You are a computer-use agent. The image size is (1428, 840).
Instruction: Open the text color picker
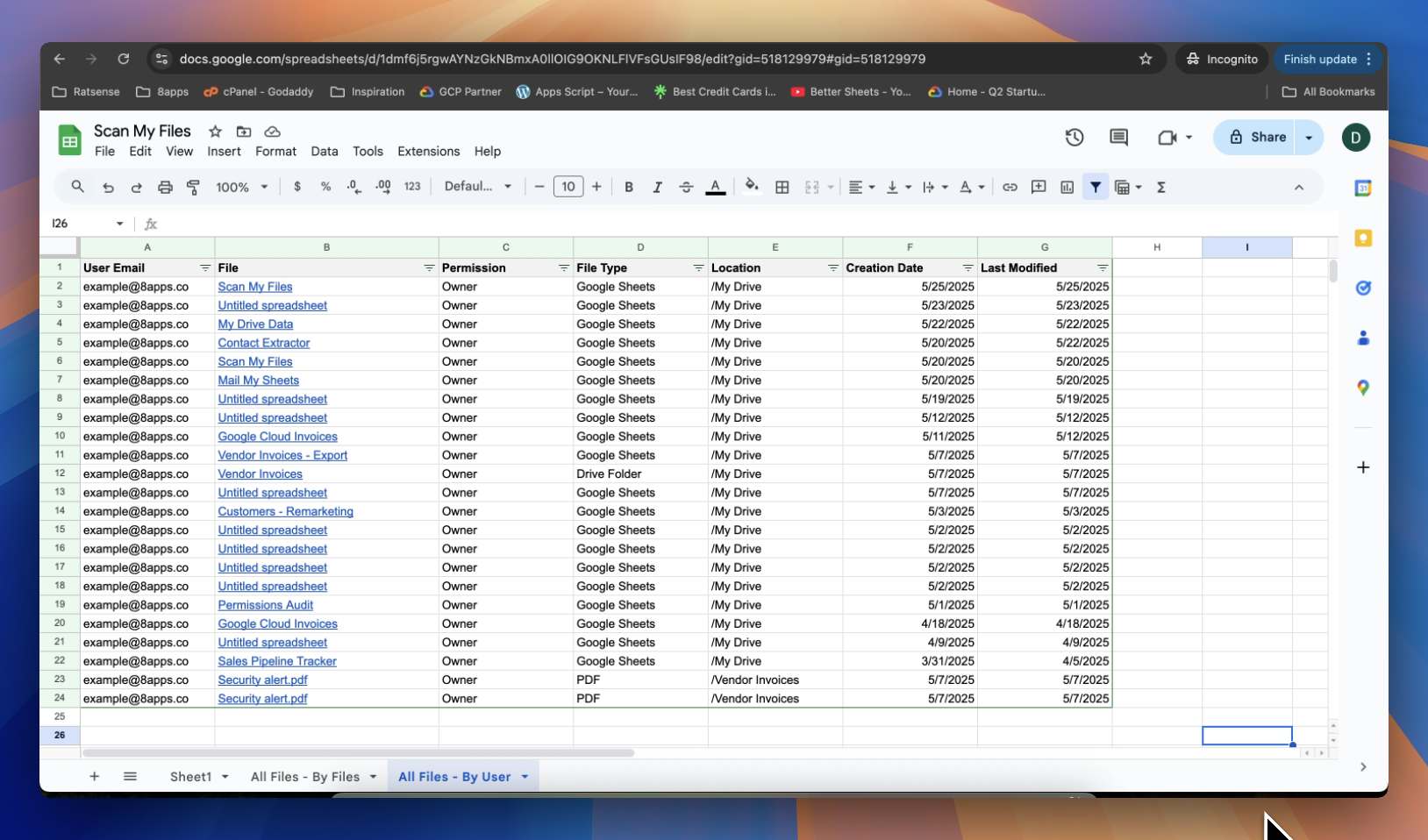(x=716, y=187)
